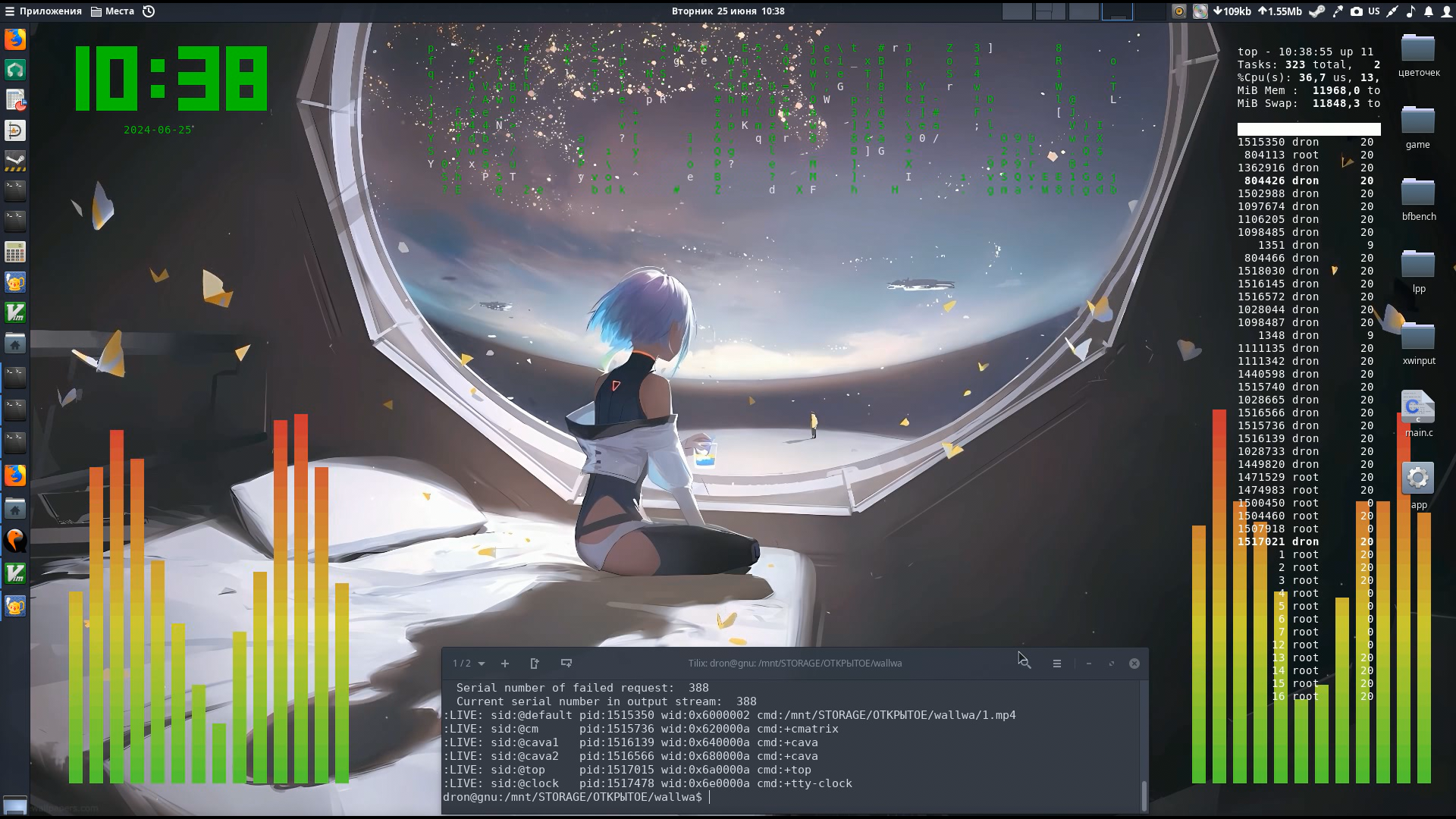Open the document-with-chart app in the dock

(15, 100)
